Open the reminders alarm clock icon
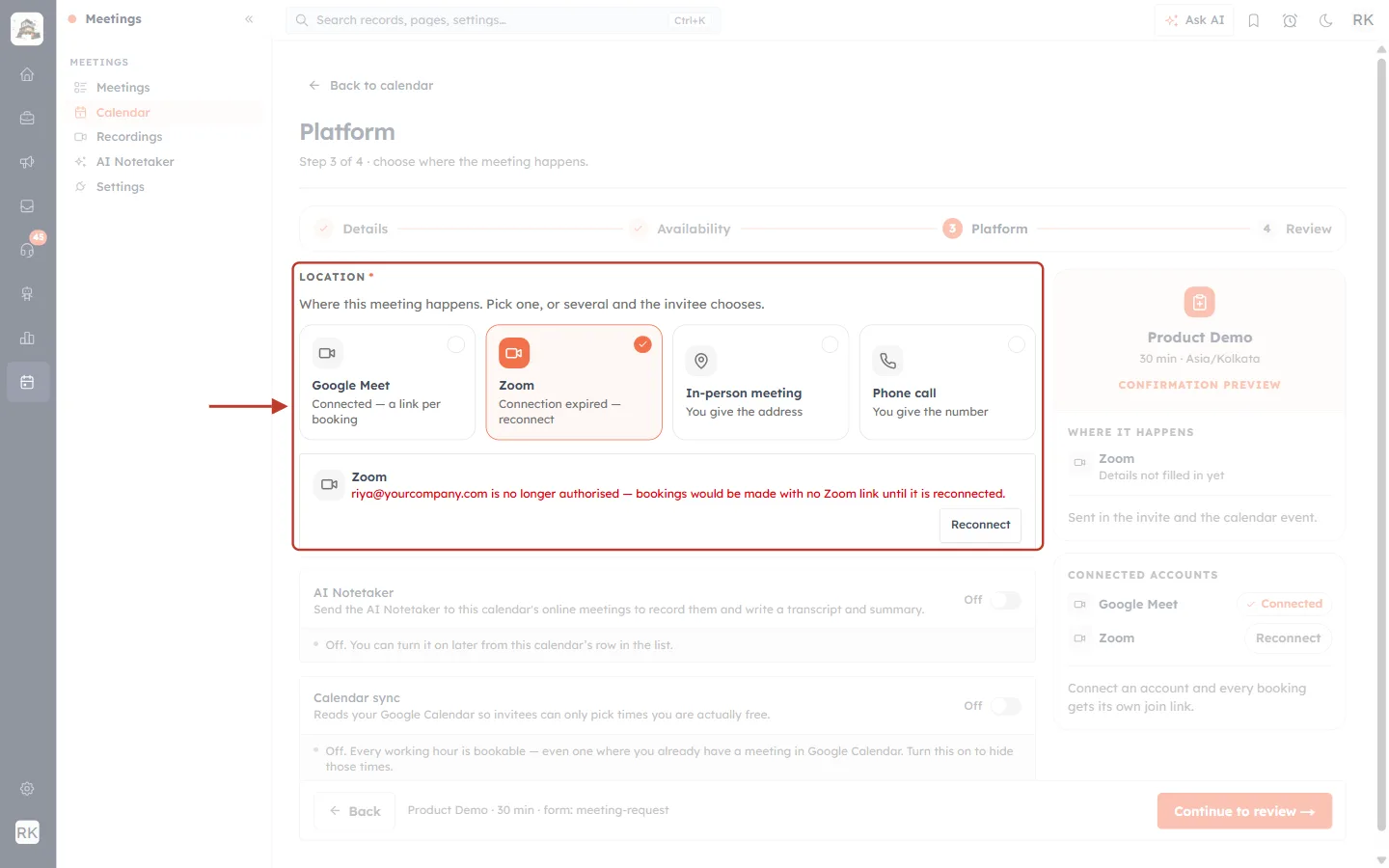This screenshot has width=1389, height=868. [x=1290, y=20]
